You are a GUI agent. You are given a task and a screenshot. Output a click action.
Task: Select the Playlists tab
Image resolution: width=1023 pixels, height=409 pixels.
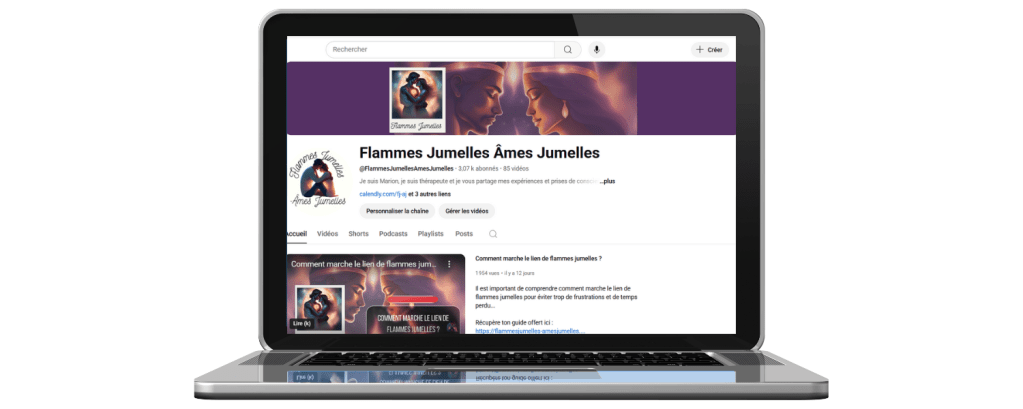(x=430, y=233)
